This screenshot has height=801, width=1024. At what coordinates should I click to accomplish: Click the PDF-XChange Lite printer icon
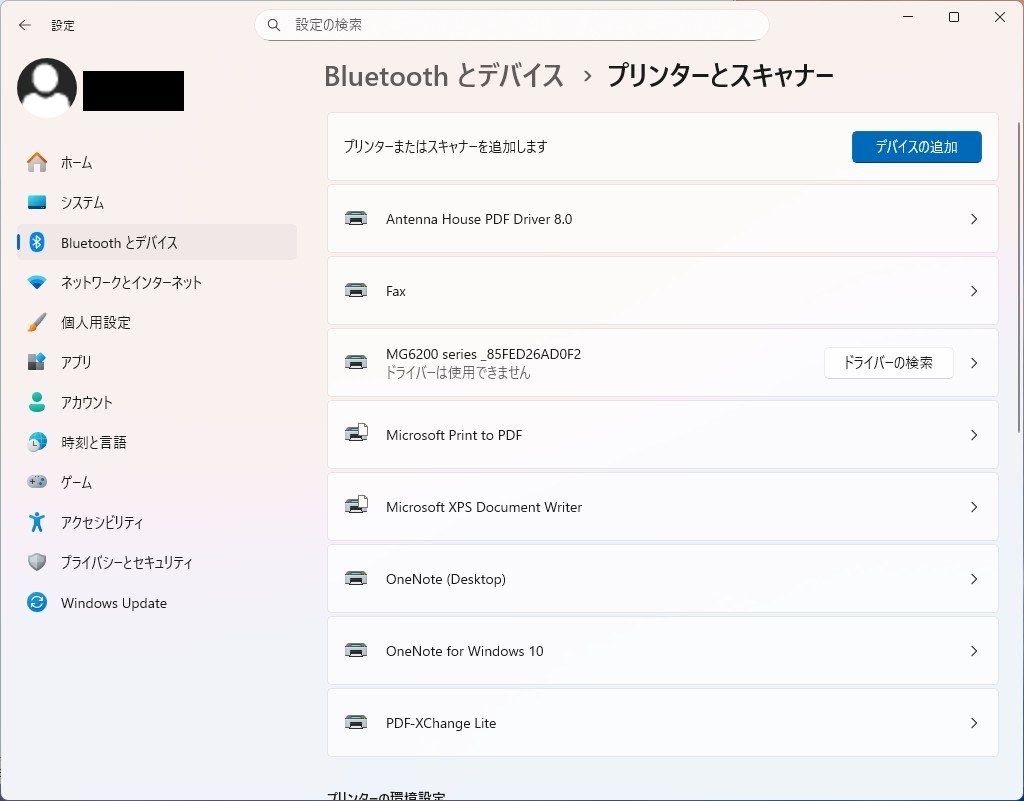pyautogui.click(x=356, y=722)
